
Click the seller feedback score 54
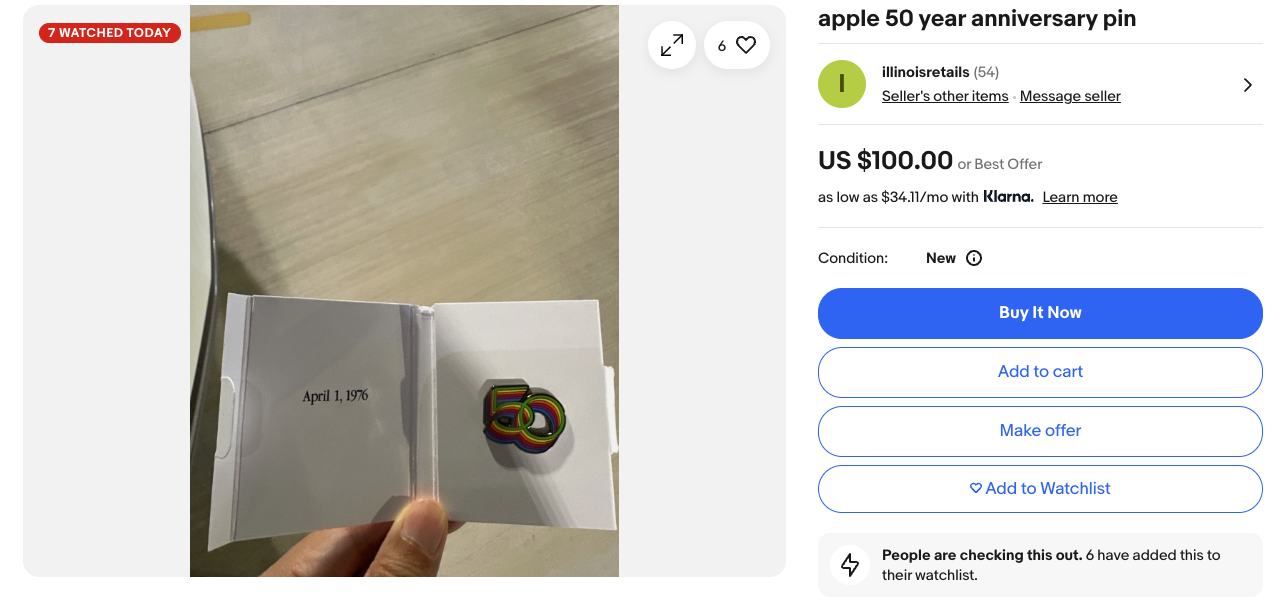(x=986, y=72)
